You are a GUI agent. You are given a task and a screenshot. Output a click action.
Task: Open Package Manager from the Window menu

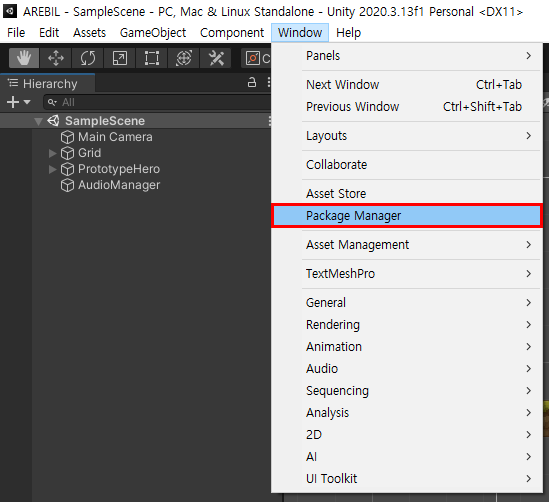[407, 216]
